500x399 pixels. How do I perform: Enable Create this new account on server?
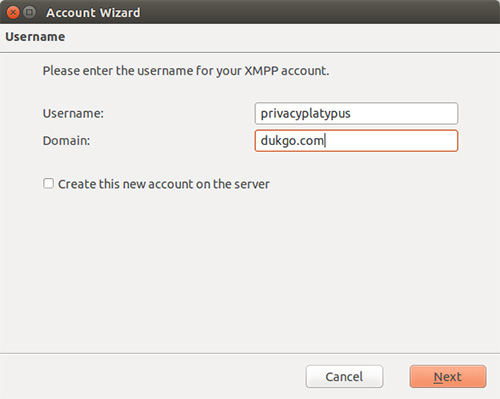48,184
